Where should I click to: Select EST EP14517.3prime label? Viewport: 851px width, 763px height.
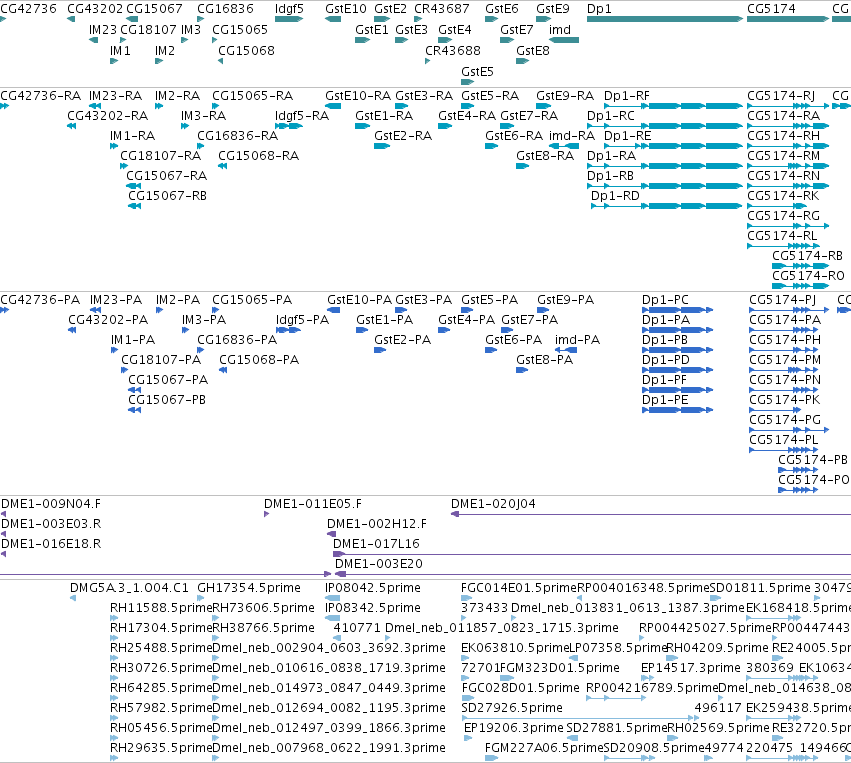tap(690, 668)
